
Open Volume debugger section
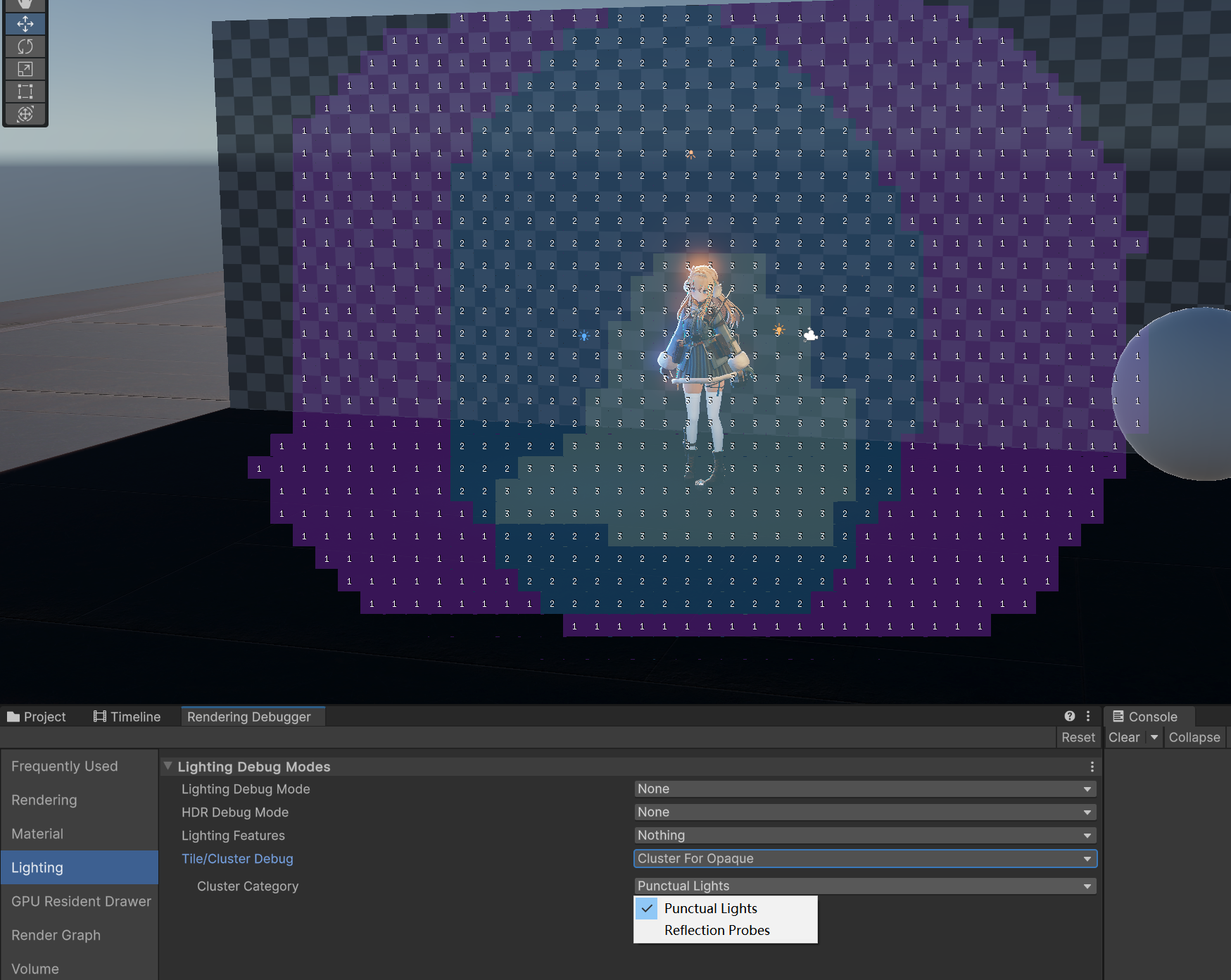(x=79, y=969)
